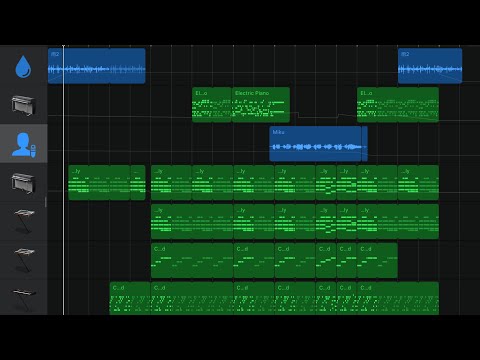Viewport: 480px width, 360px height.
Task: Select the 雨2 audio region at the timeline start
Action: point(97,66)
